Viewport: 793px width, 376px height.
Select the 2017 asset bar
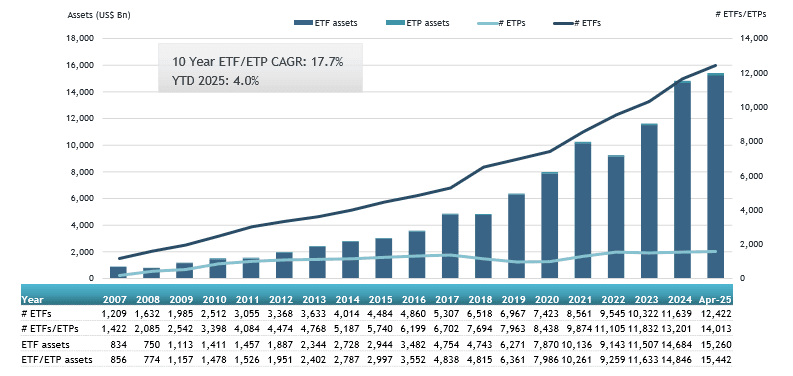point(450,246)
